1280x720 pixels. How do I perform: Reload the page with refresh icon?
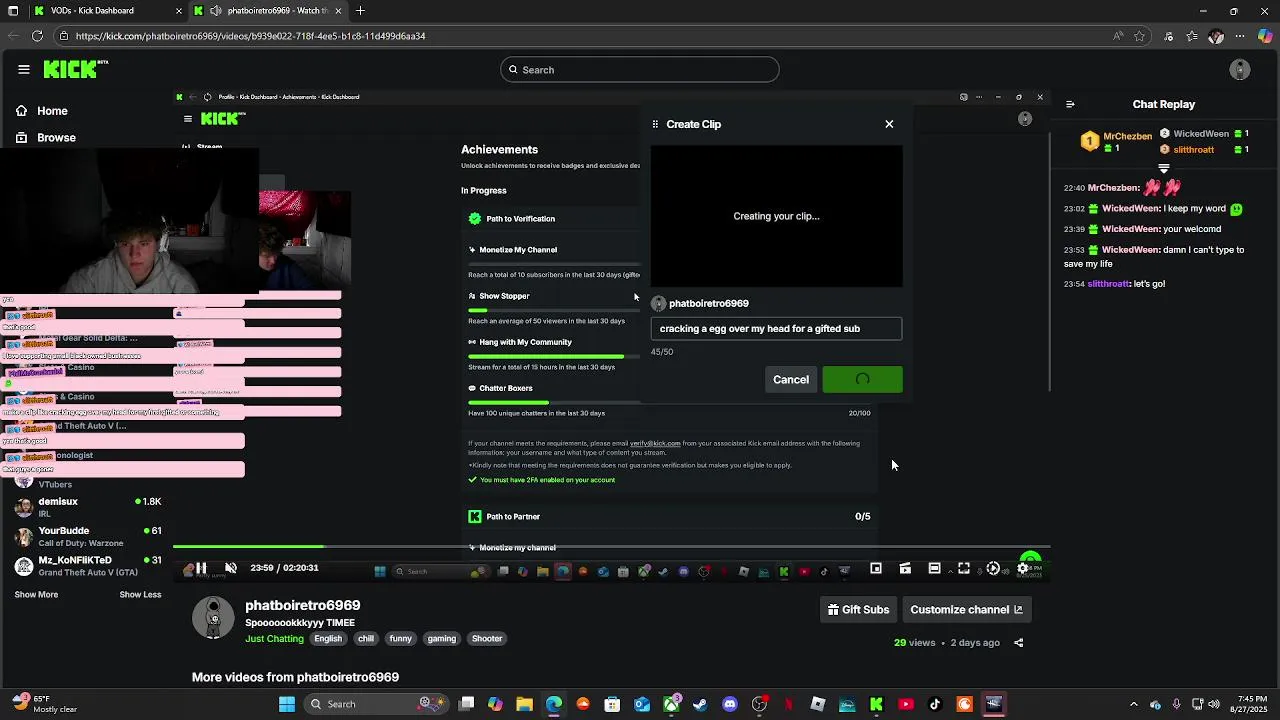[37, 36]
